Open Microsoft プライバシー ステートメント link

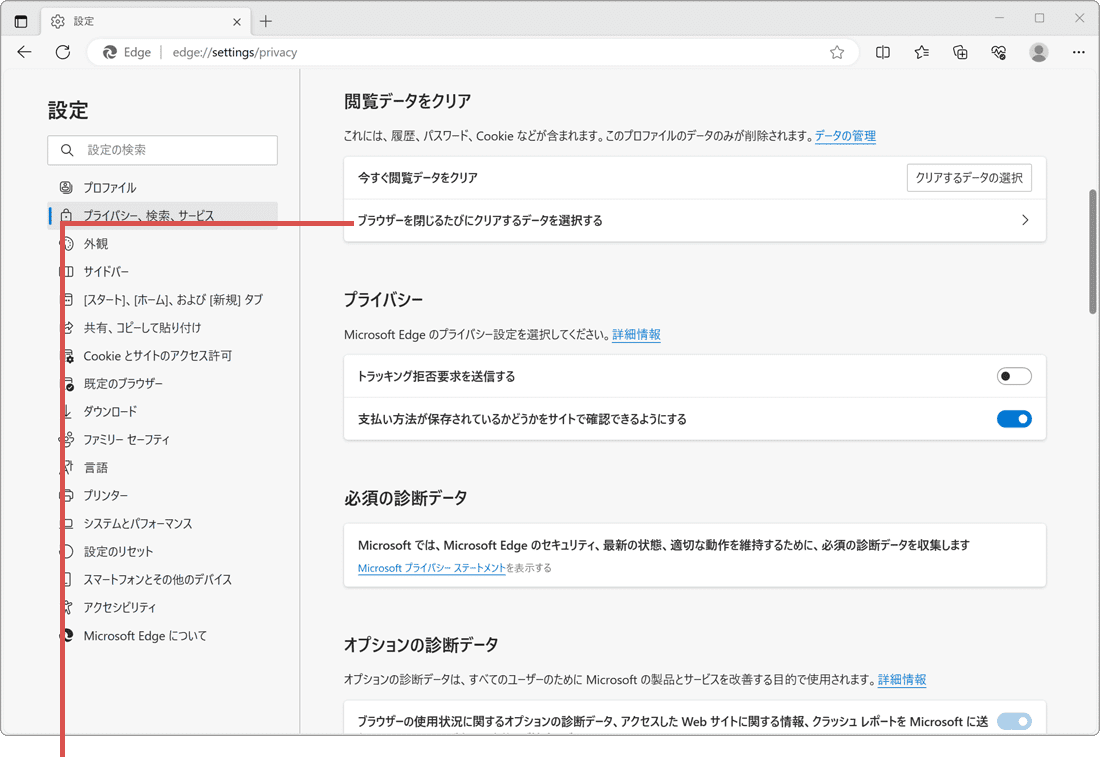coord(430,567)
